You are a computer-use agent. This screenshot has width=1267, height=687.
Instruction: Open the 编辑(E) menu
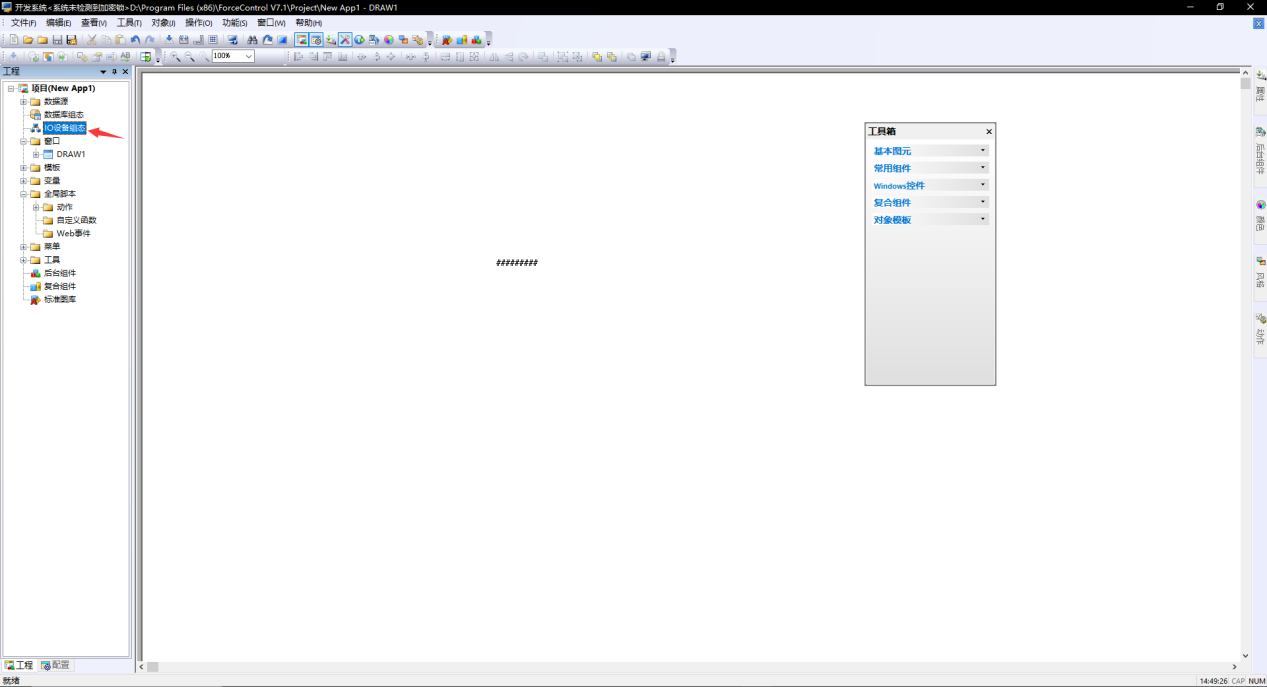click(59, 22)
